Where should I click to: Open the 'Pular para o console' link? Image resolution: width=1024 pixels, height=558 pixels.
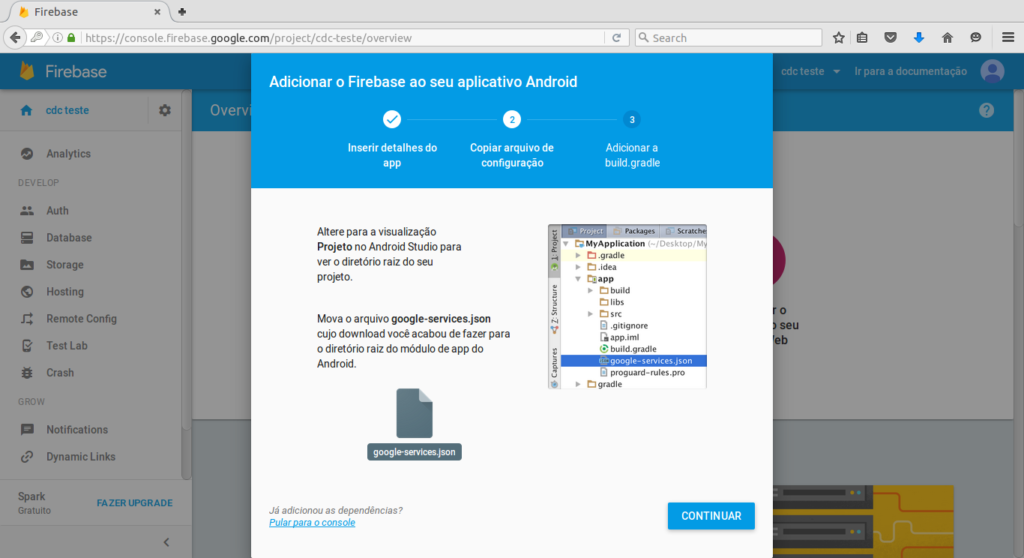(x=312, y=523)
